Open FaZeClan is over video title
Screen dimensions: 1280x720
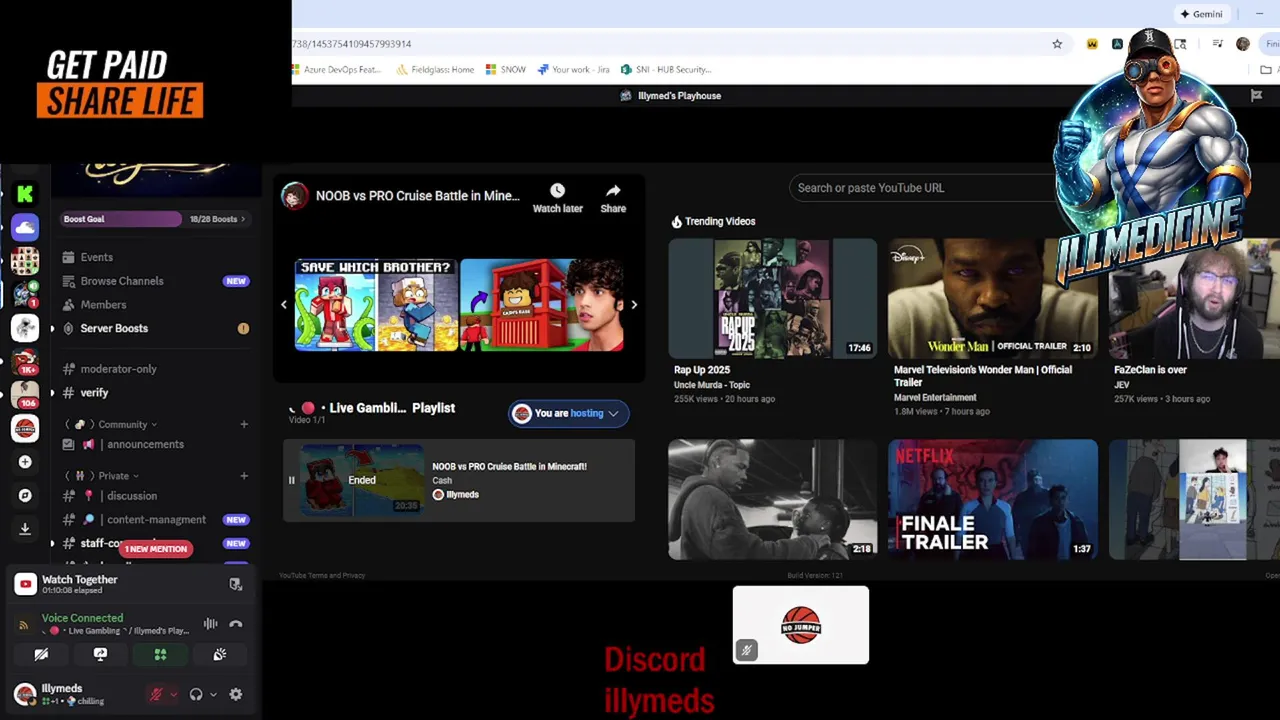click(x=1150, y=370)
